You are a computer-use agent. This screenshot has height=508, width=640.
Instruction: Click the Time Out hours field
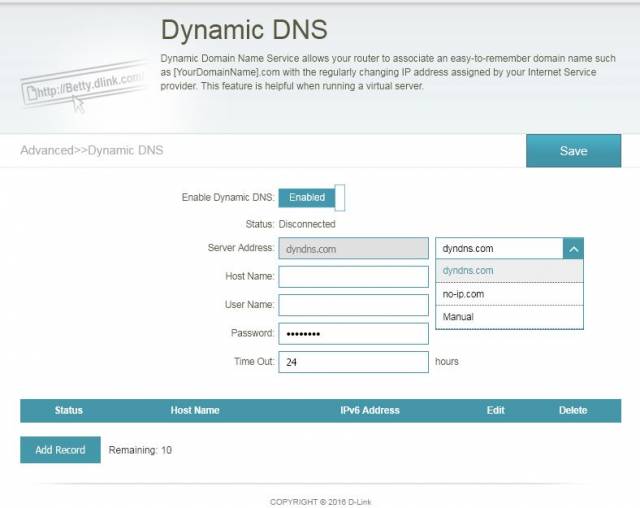[352, 362]
